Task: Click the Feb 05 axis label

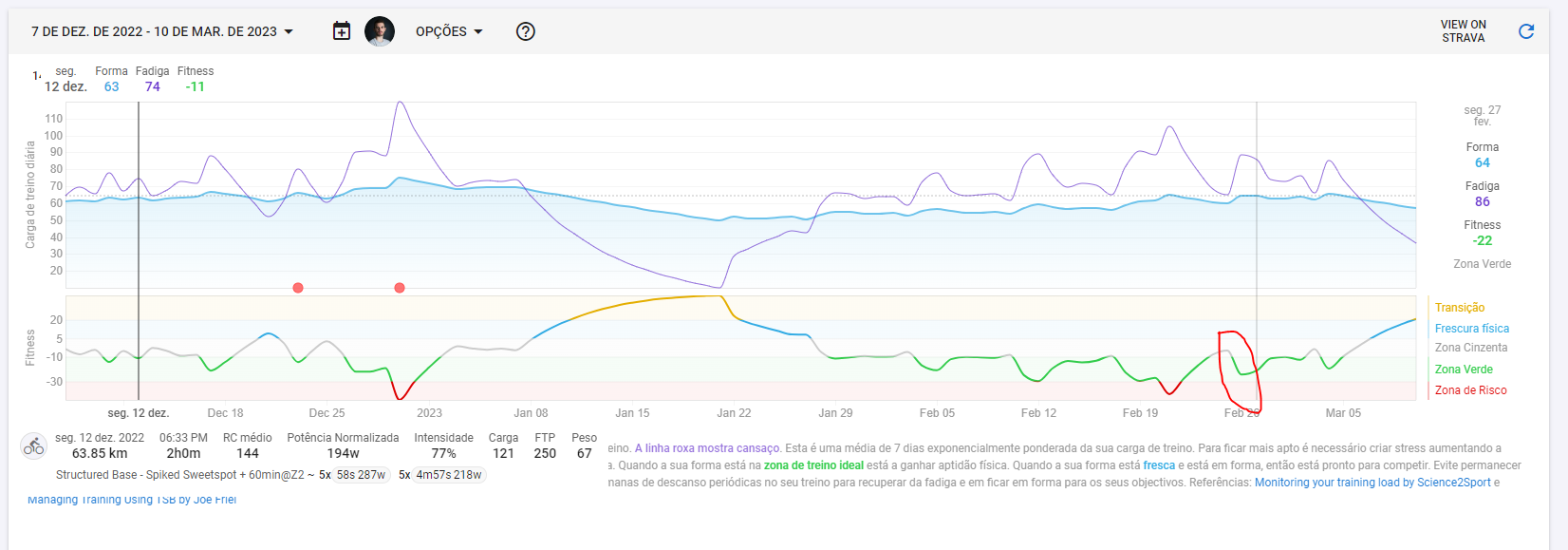Action: pyautogui.click(x=937, y=413)
